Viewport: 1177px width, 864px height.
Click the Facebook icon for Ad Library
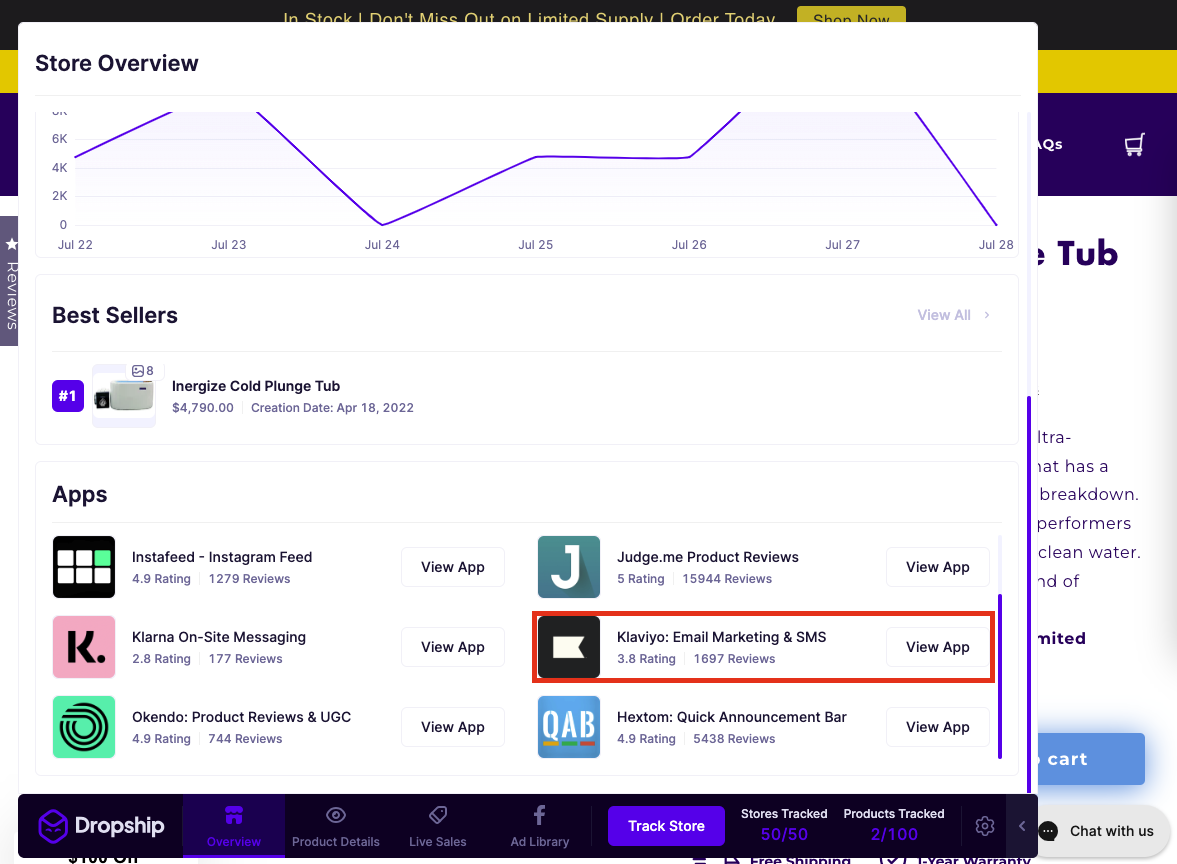[x=539, y=815]
